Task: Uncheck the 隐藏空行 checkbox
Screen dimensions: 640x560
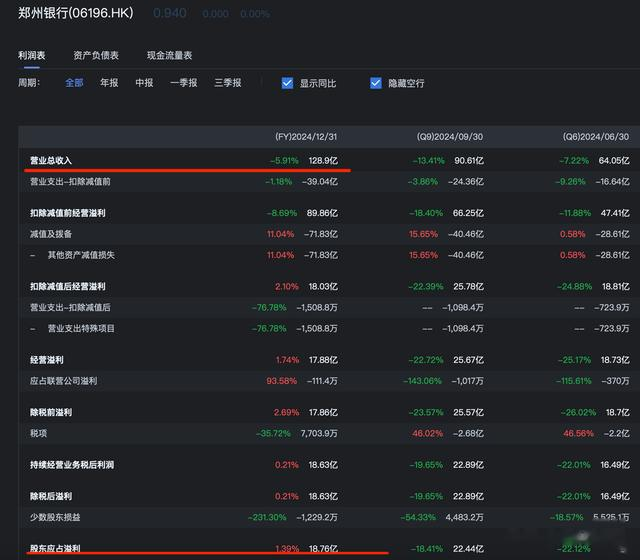Action: click(376, 83)
